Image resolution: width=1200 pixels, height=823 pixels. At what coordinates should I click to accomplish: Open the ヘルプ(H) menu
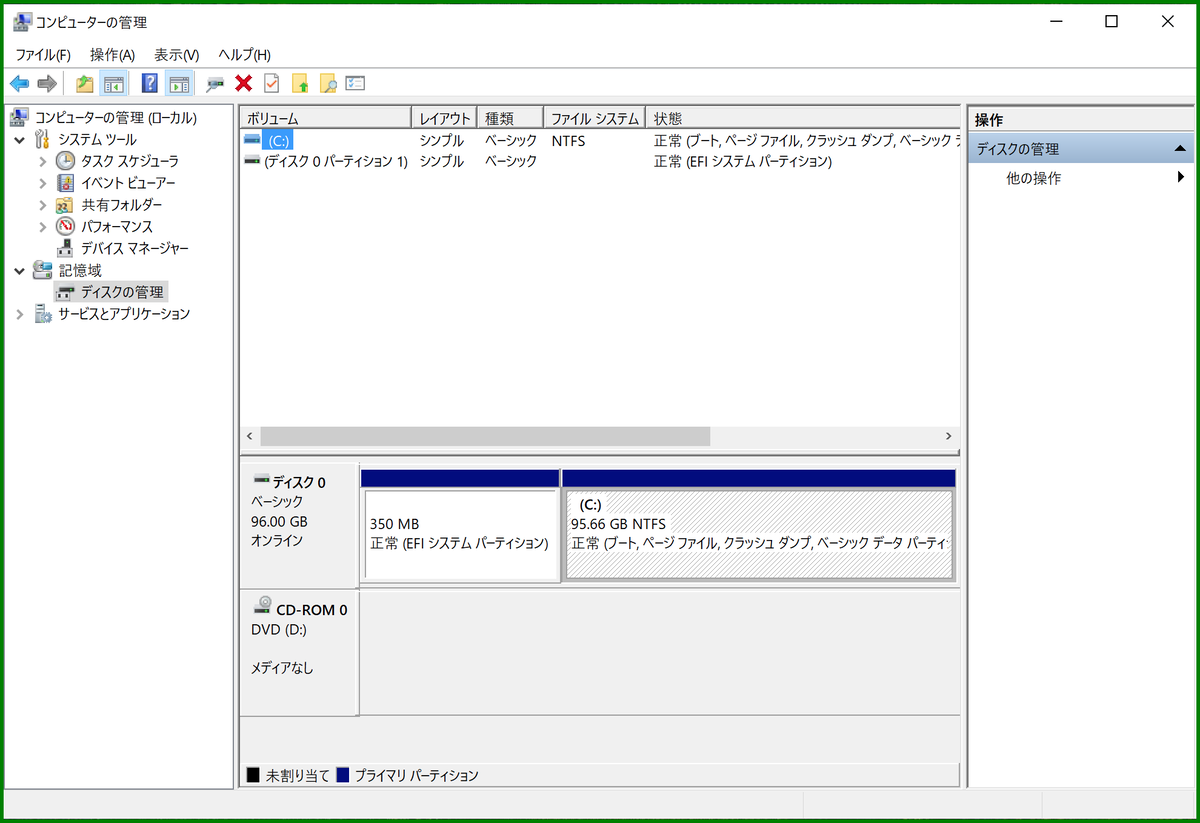click(244, 55)
